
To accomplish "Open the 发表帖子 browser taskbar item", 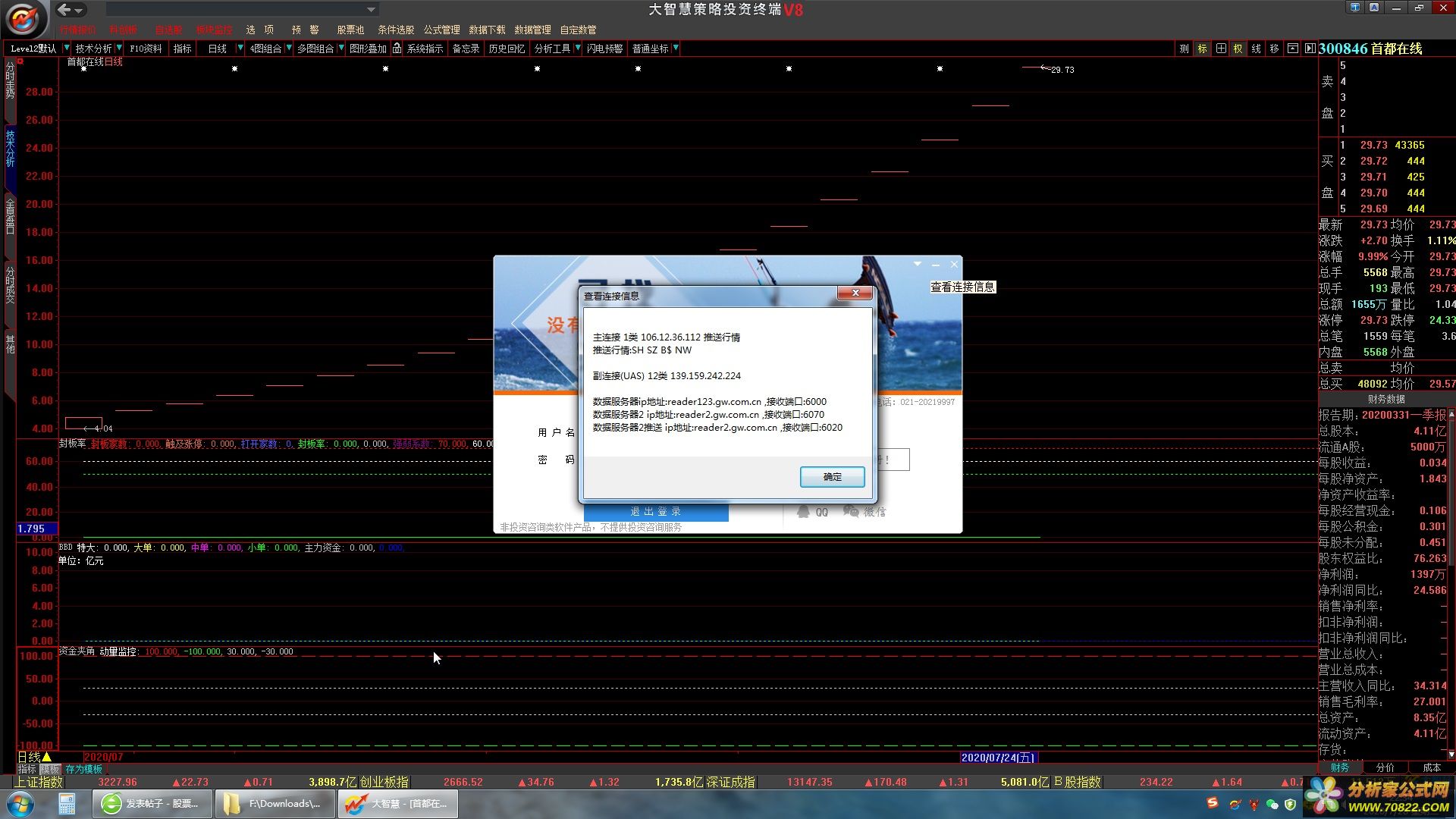I will pos(152,803).
